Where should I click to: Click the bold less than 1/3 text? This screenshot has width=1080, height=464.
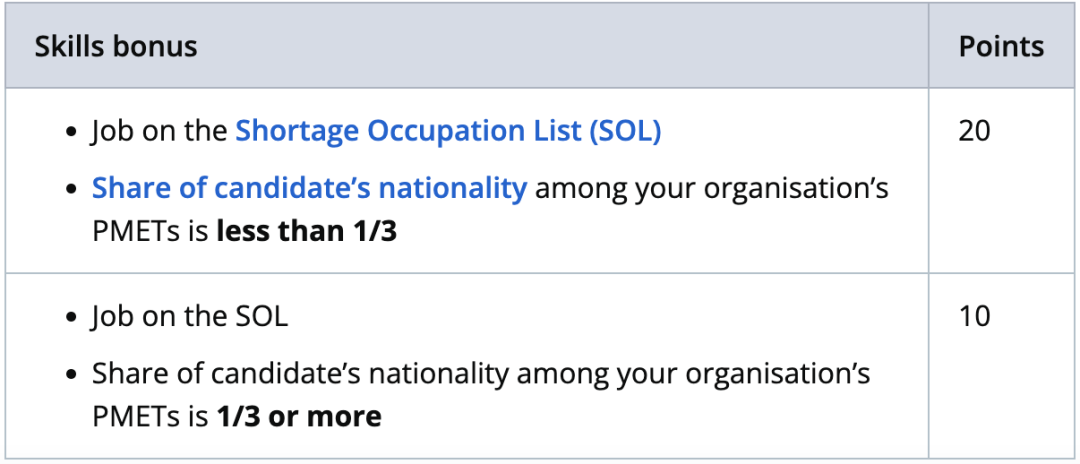[x=306, y=230]
